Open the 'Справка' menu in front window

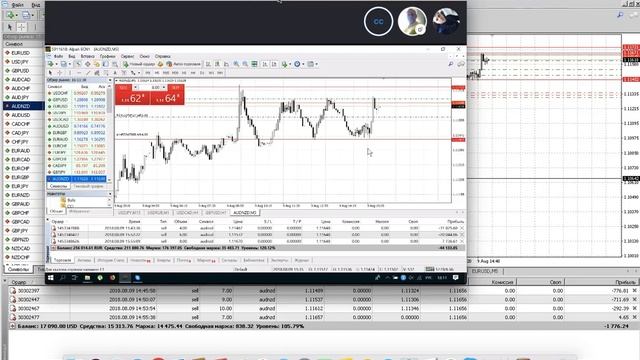pyautogui.click(x=162, y=56)
